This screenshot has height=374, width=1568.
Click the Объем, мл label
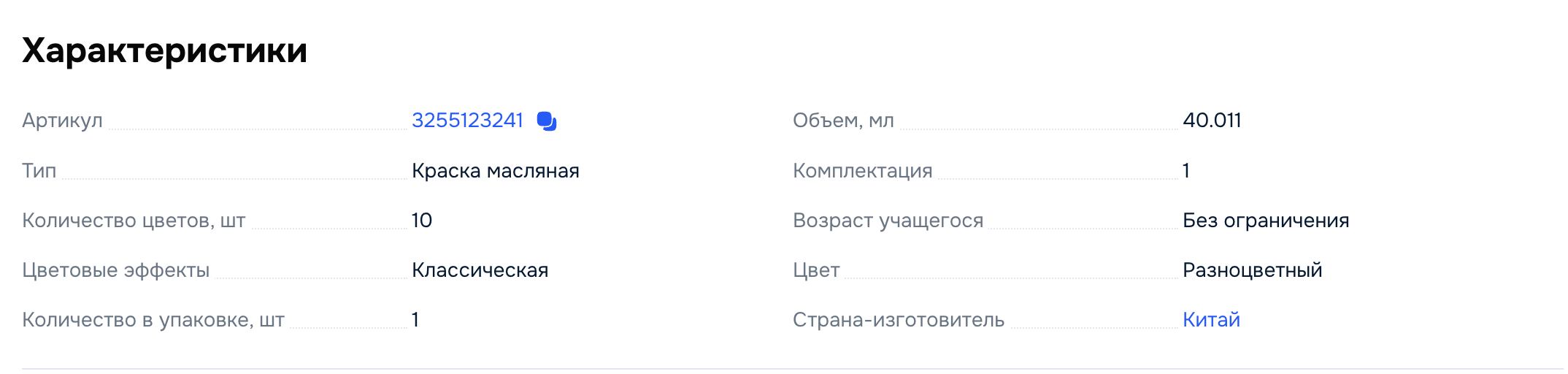(x=843, y=121)
